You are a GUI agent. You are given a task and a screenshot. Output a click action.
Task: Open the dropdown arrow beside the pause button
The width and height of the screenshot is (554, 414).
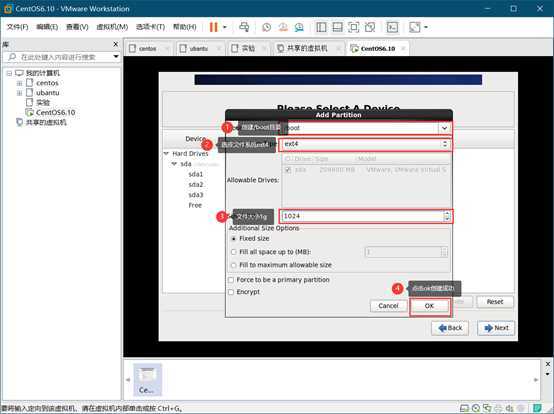coord(225,27)
